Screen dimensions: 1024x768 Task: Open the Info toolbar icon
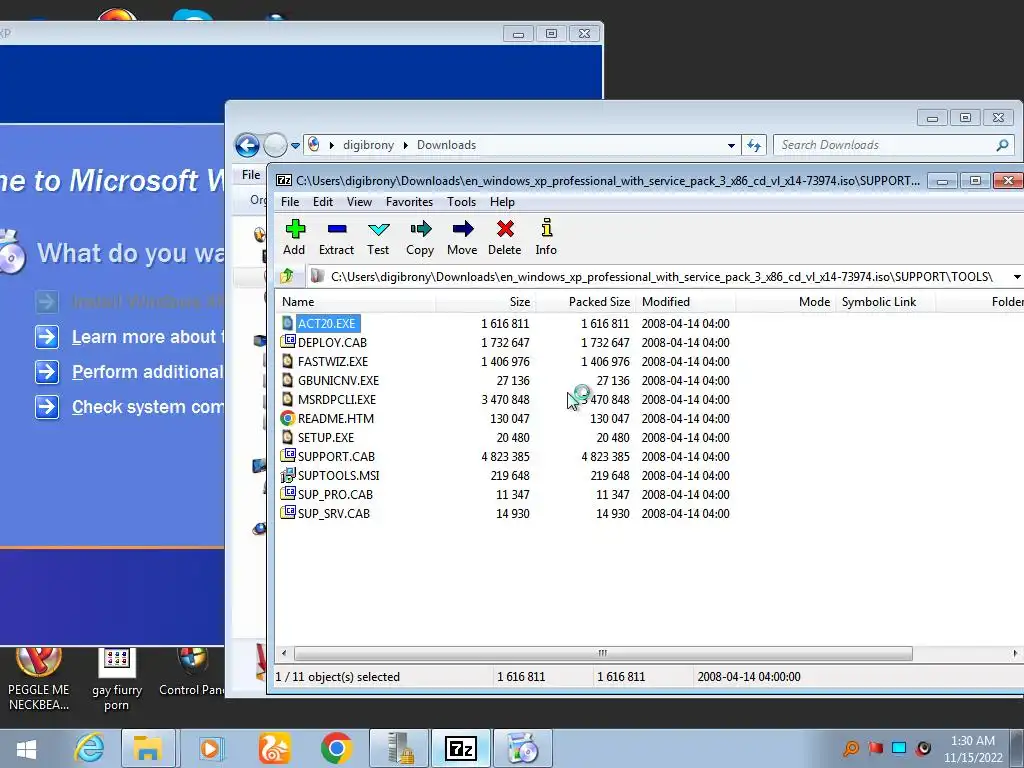click(547, 228)
